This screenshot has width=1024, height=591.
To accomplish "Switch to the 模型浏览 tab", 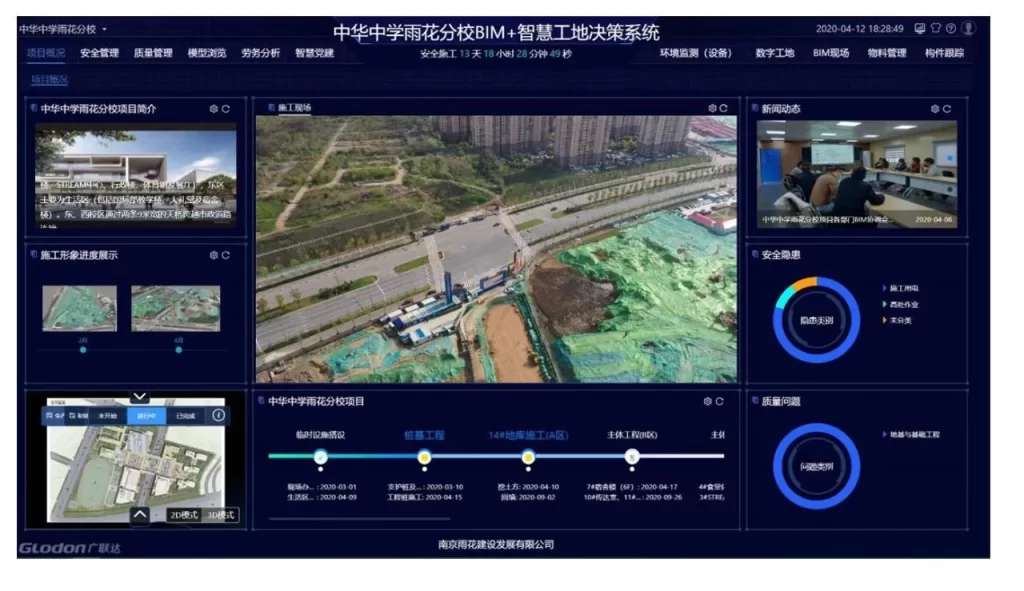I will 206,53.
